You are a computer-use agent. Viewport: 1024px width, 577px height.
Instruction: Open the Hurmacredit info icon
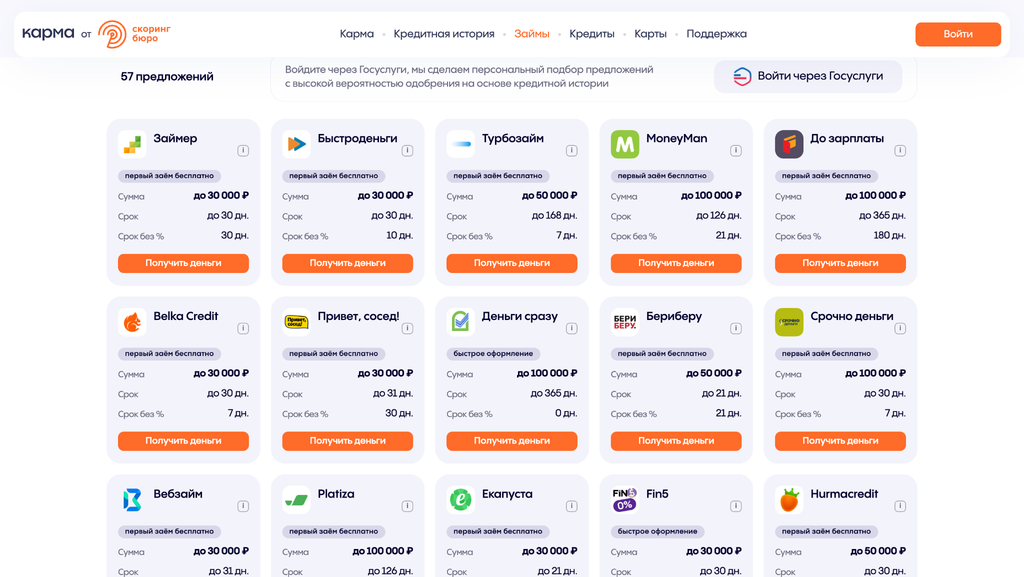[900, 506]
